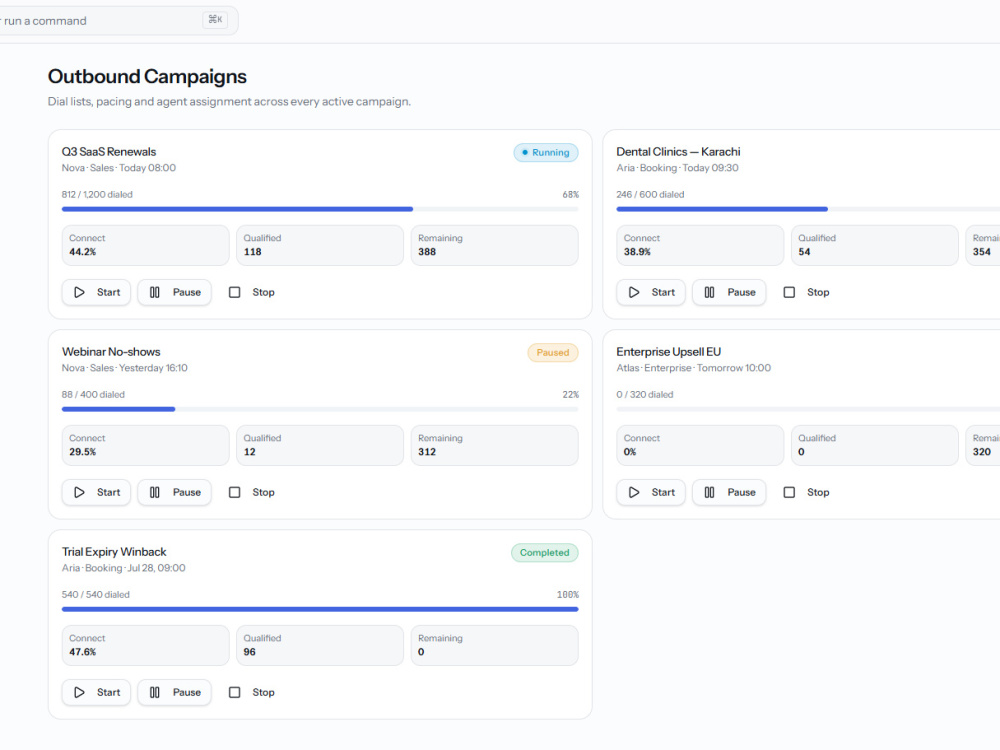Viewport: 1000px width, 750px height.
Task: Click the Qualified 12 stat tile
Action: point(320,446)
